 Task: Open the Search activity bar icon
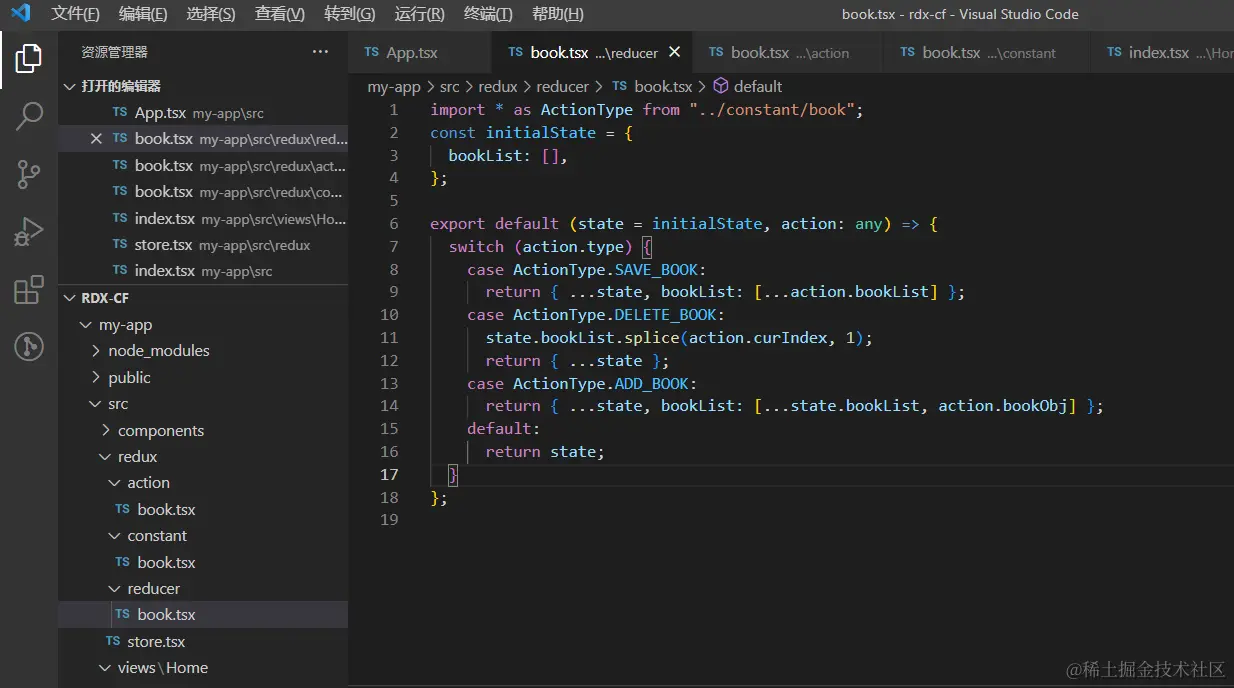click(x=29, y=116)
